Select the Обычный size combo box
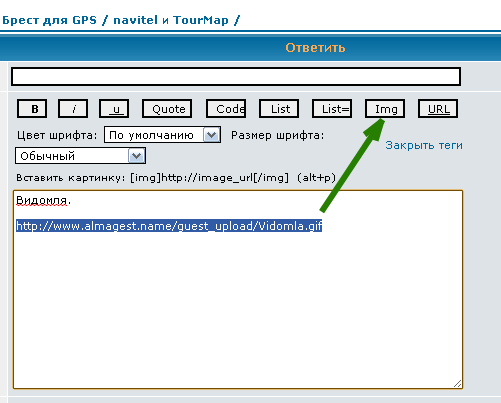Screen dimensions: 501x403 click(x=80, y=156)
